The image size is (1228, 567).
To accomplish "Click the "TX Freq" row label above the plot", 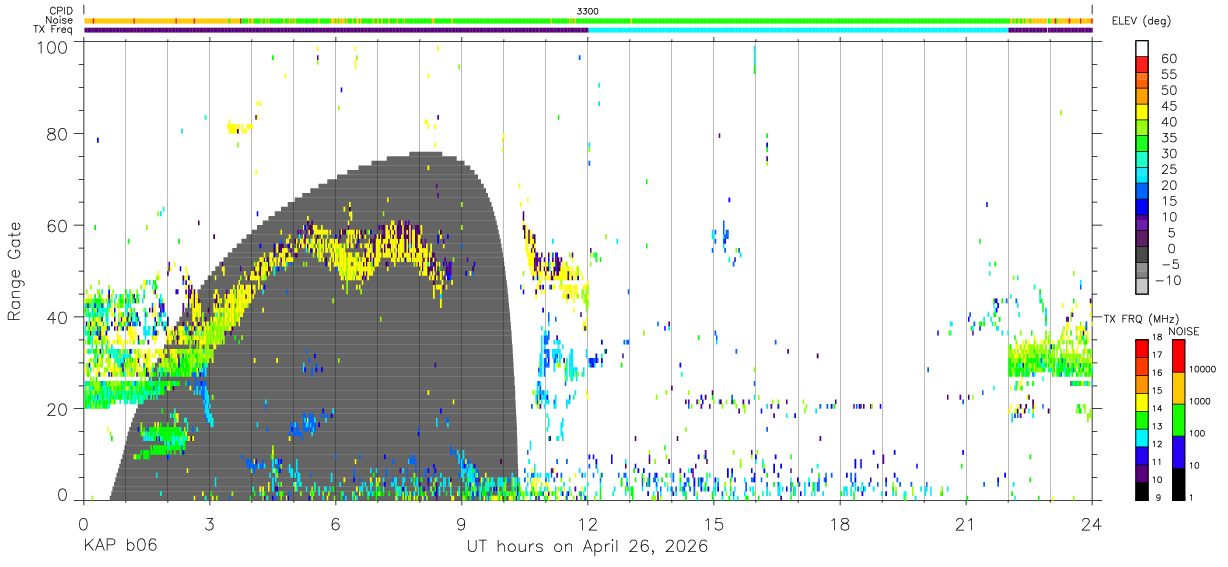I will coord(54,30).
